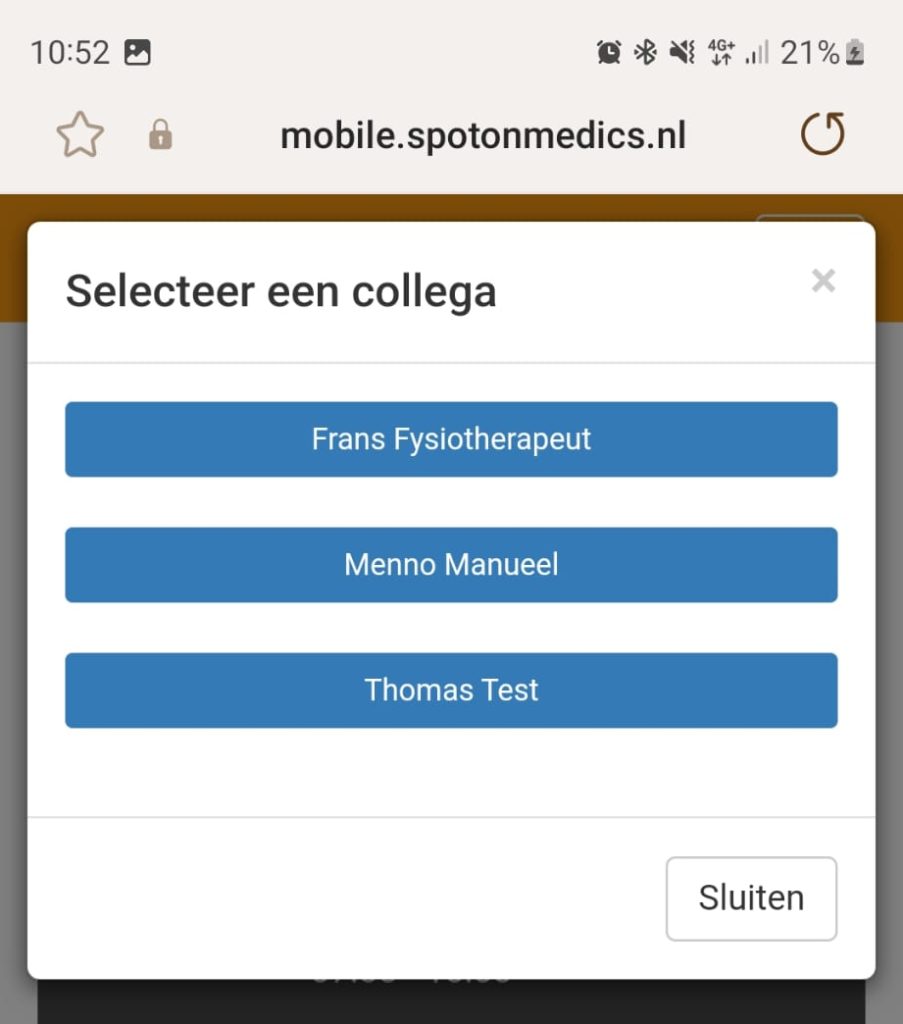Tap the Bluetooth status icon
The image size is (903, 1024).
646,53
